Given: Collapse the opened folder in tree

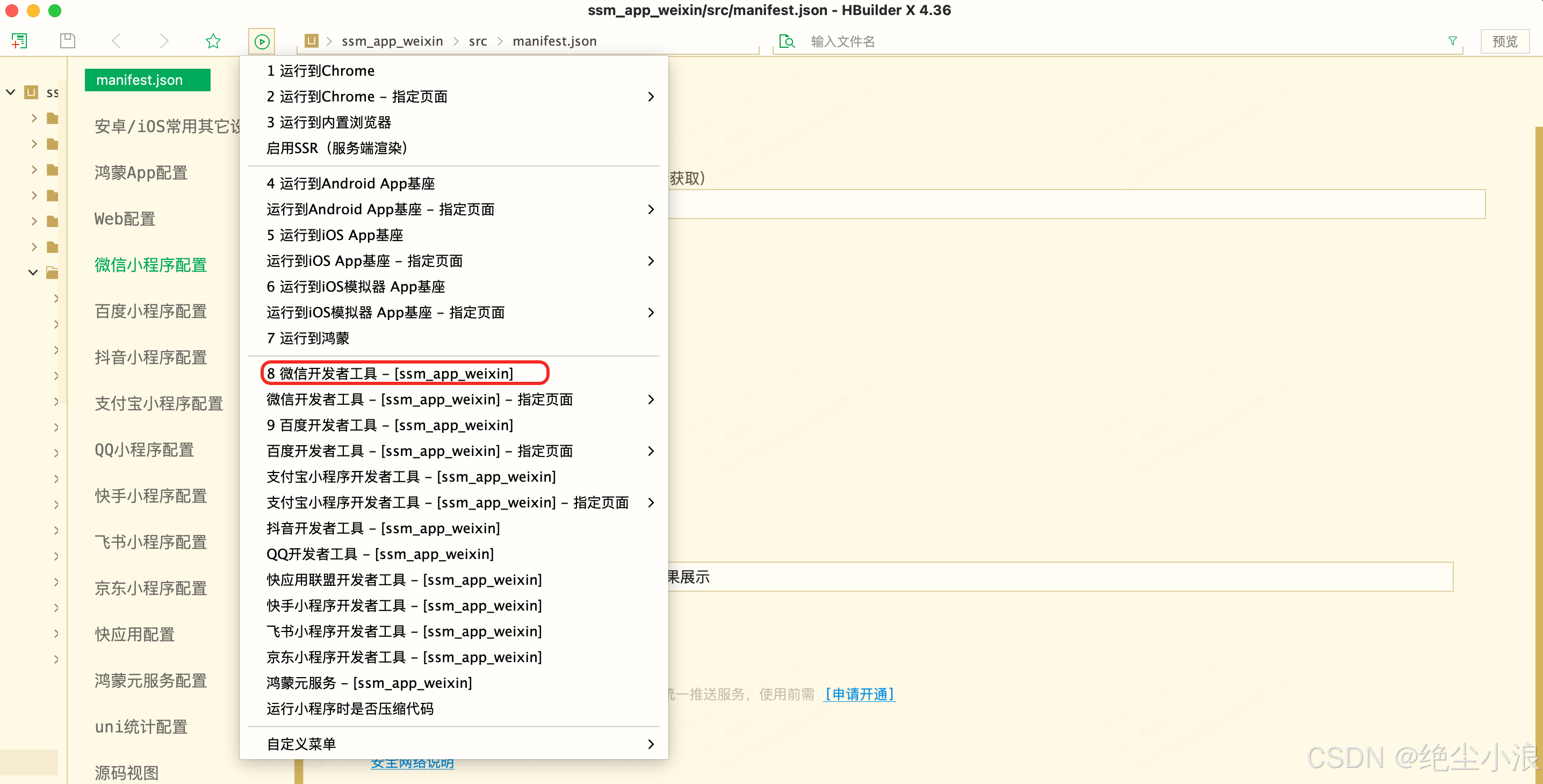Looking at the screenshot, I should coord(33,273).
